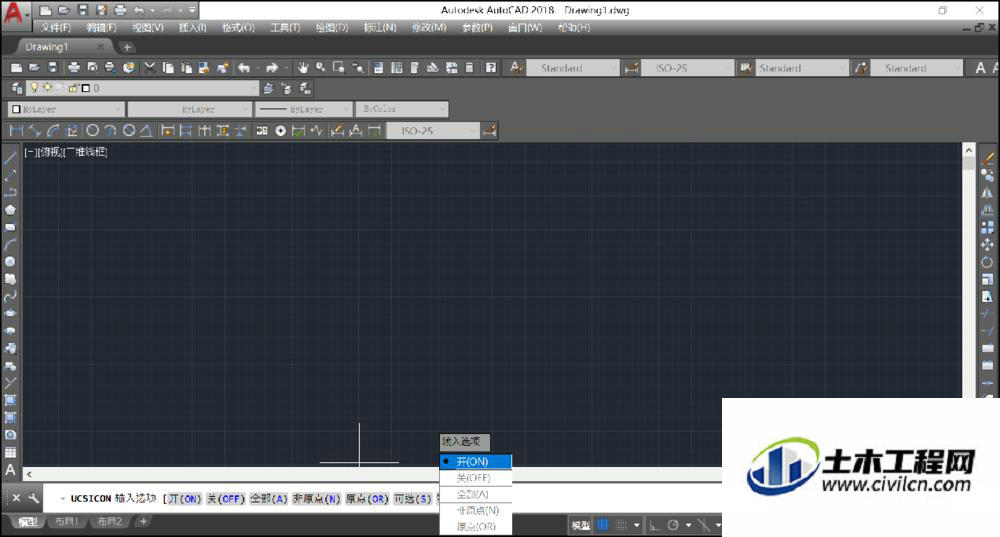This screenshot has width=1000, height=537.
Task: Click 全部(A) option in command line
Action: [268, 499]
